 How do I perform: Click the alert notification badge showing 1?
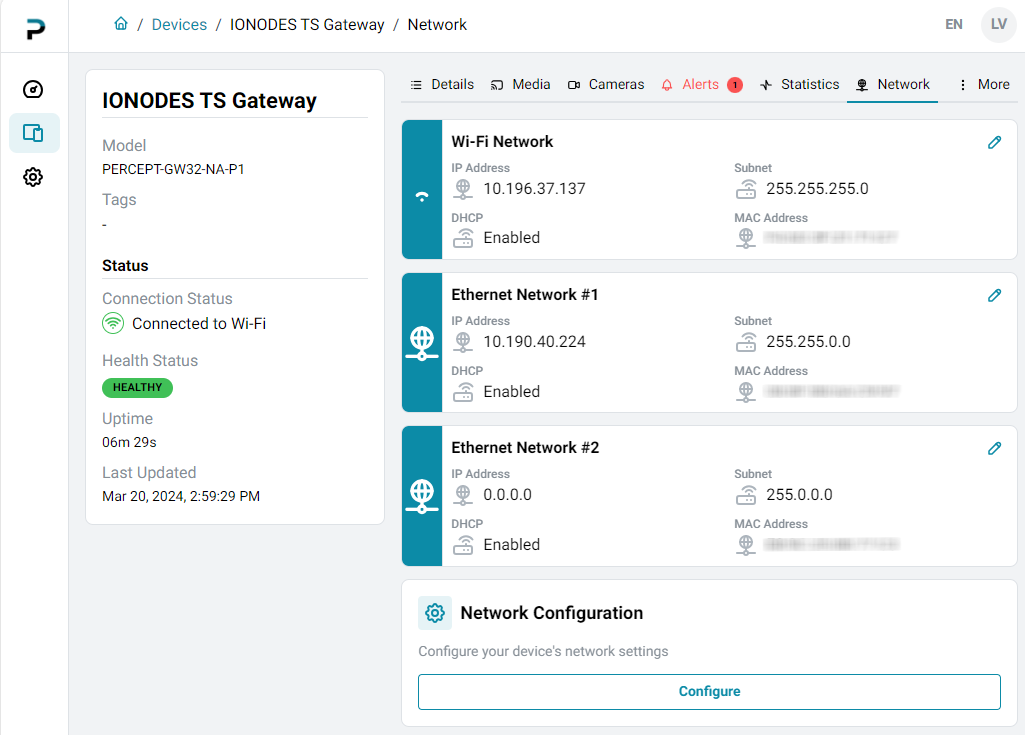point(735,85)
